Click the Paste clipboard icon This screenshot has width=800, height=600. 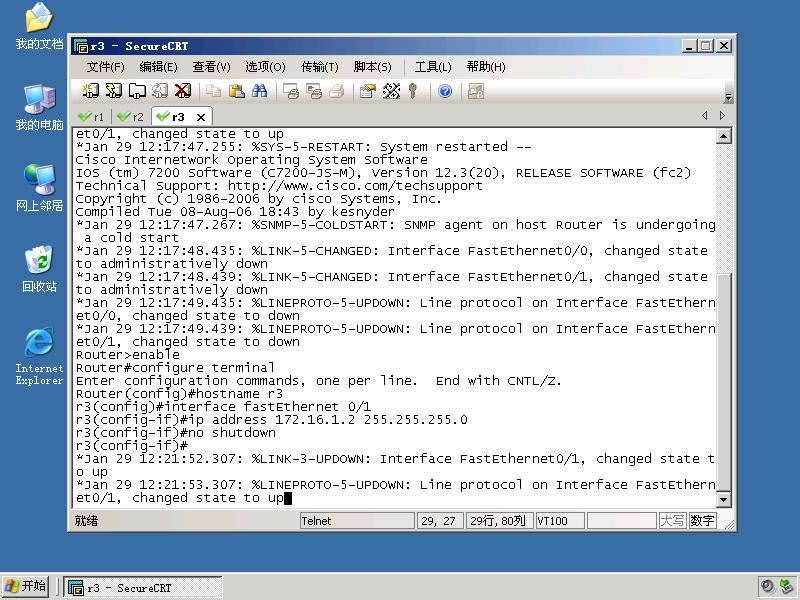236,91
